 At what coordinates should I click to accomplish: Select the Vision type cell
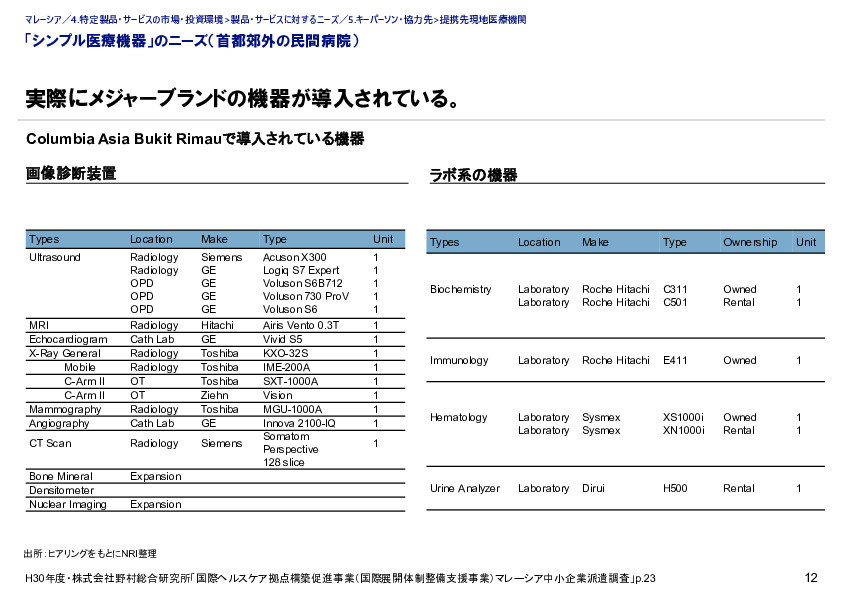tap(278, 395)
